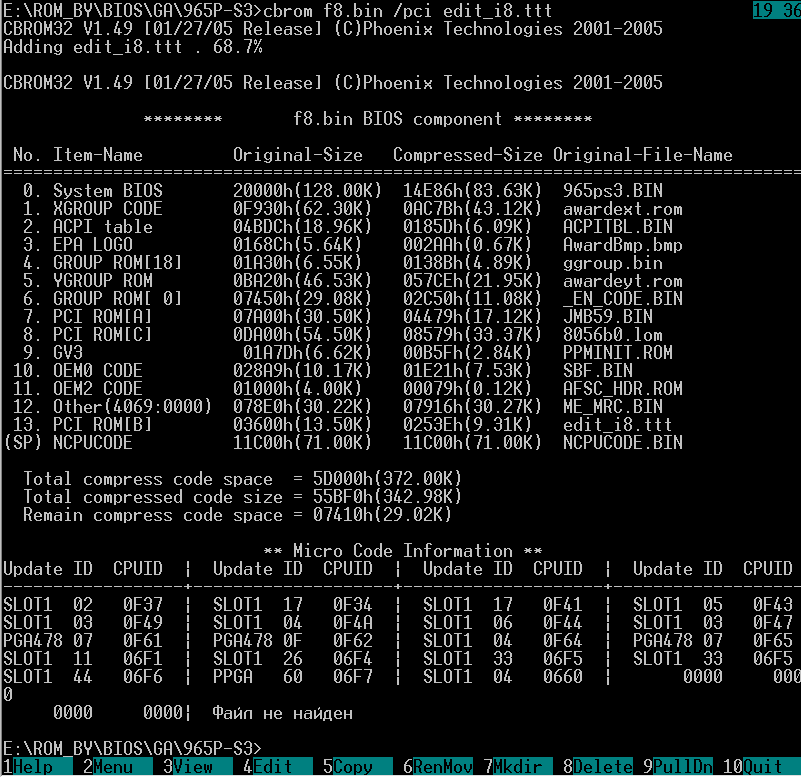Image resolution: width=801 pixels, height=777 pixels.
Task: Select the 4Edit function key
Action: pos(272,767)
